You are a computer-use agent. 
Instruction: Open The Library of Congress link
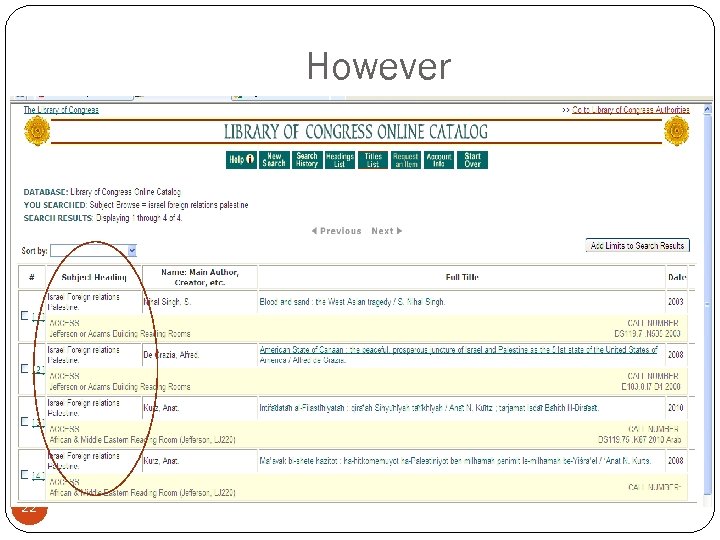point(61,110)
